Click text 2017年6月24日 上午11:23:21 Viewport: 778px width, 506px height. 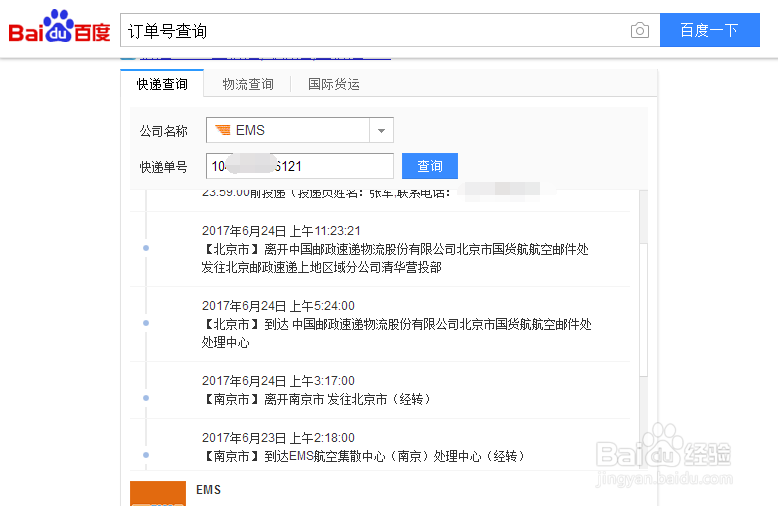pos(281,231)
